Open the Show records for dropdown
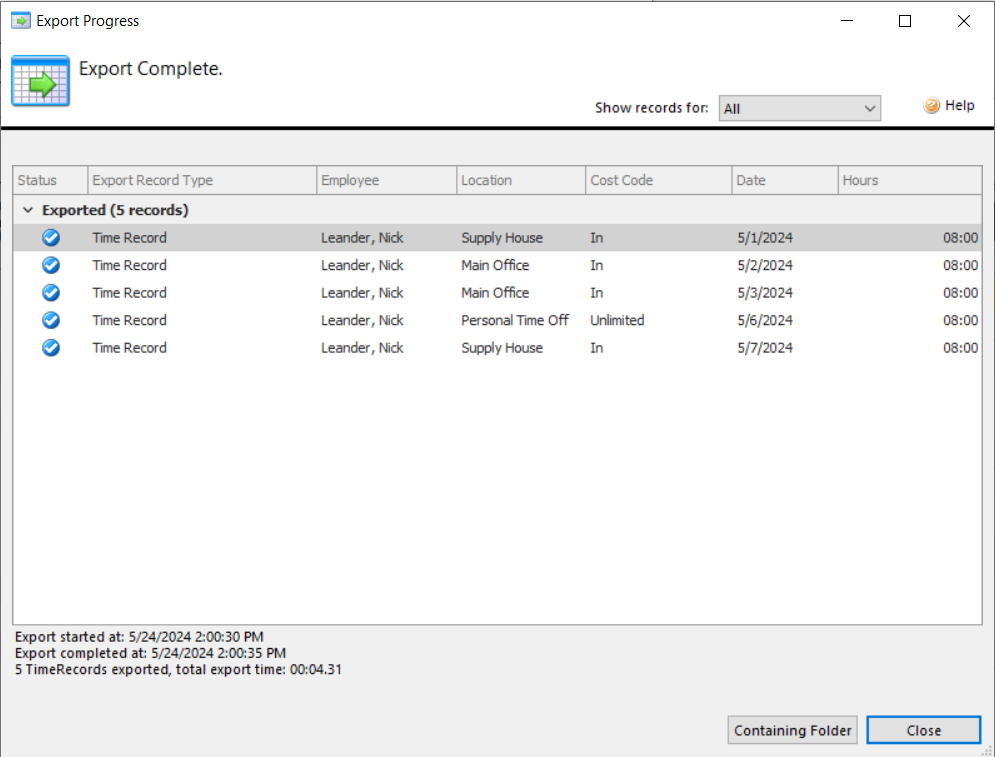The image size is (995, 757). coord(799,108)
